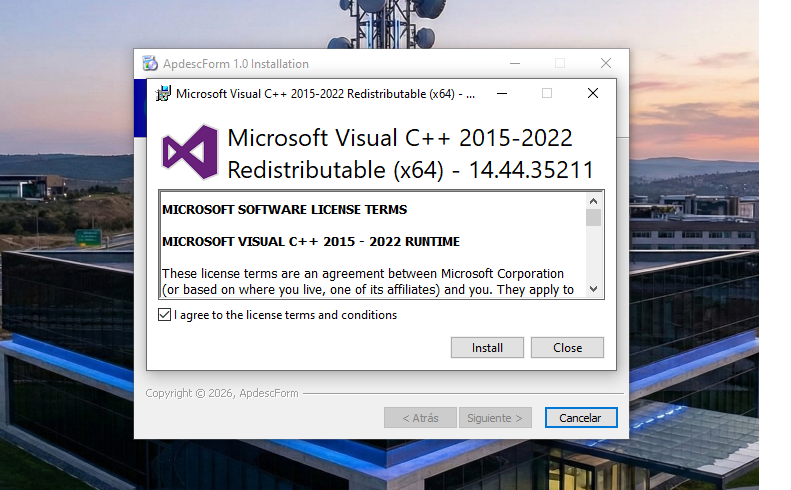Cancel the ApdescForm installation with Cancelar

581,418
